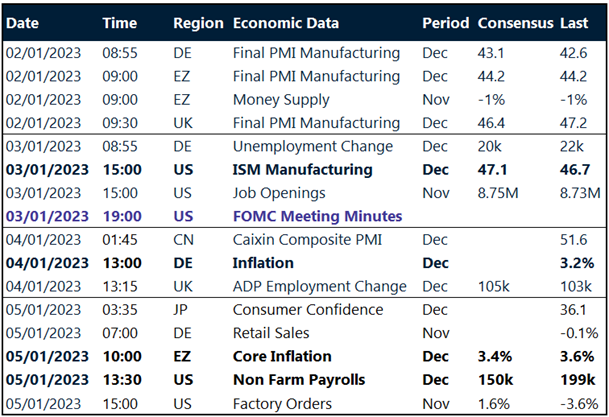The width and height of the screenshot is (609, 417).
Task: Click the Factory Orders entry
Action: click(x=282, y=403)
